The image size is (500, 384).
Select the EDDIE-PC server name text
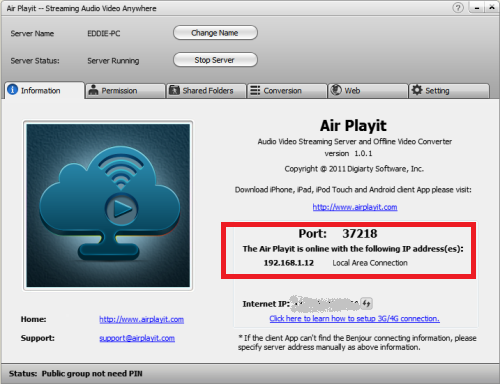tap(104, 34)
